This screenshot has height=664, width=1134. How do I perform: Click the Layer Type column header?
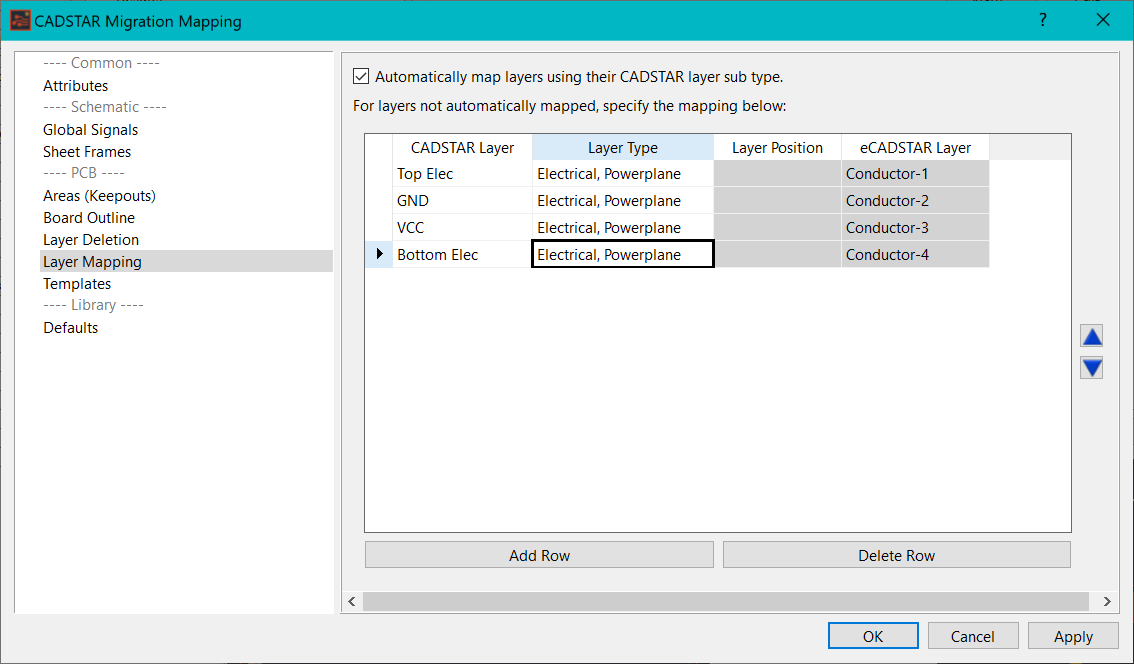click(623, 148)
